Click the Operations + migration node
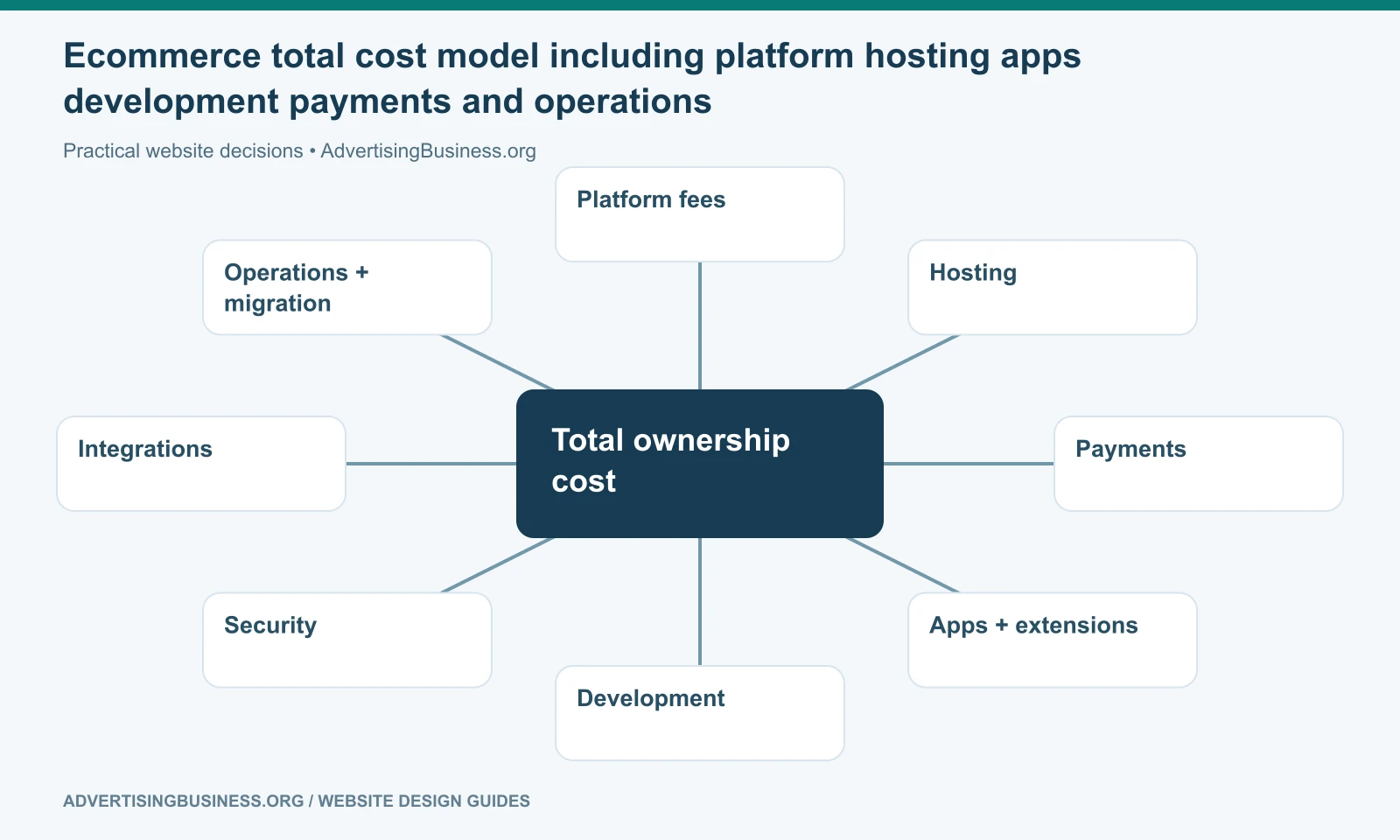Screen dimensions: 1400x840 tap(347, 287)
